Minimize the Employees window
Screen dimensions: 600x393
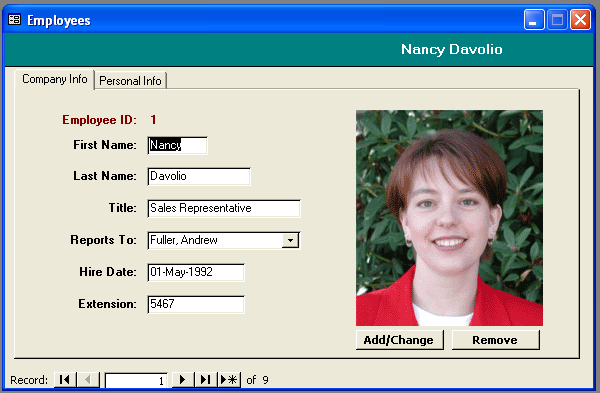[534, 20]
